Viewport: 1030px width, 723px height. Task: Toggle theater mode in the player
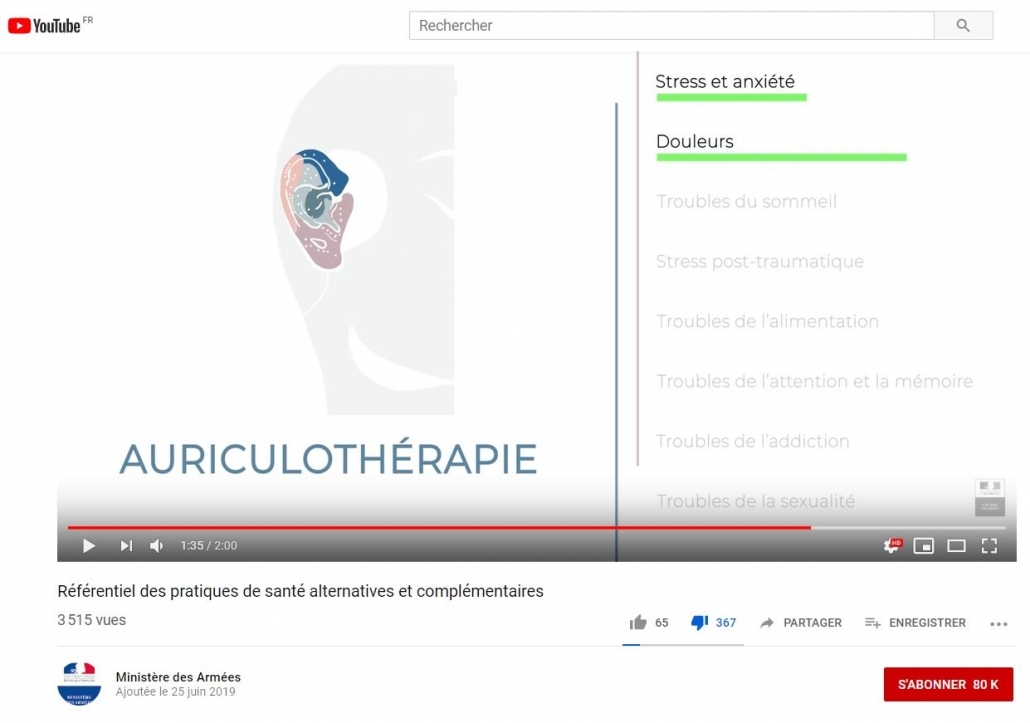pos(956,546)
